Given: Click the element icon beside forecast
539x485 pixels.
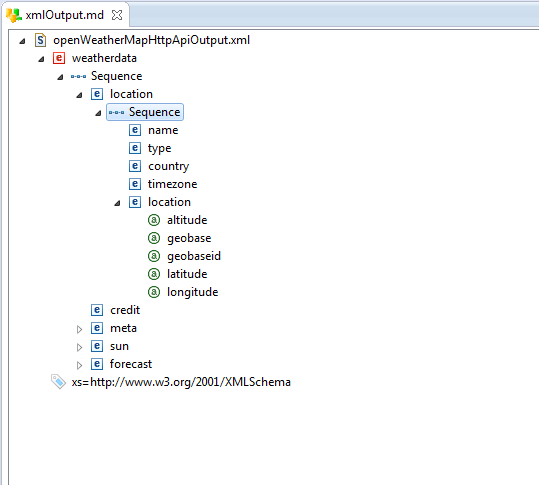Looking at the screenshot, I should 97,364.
